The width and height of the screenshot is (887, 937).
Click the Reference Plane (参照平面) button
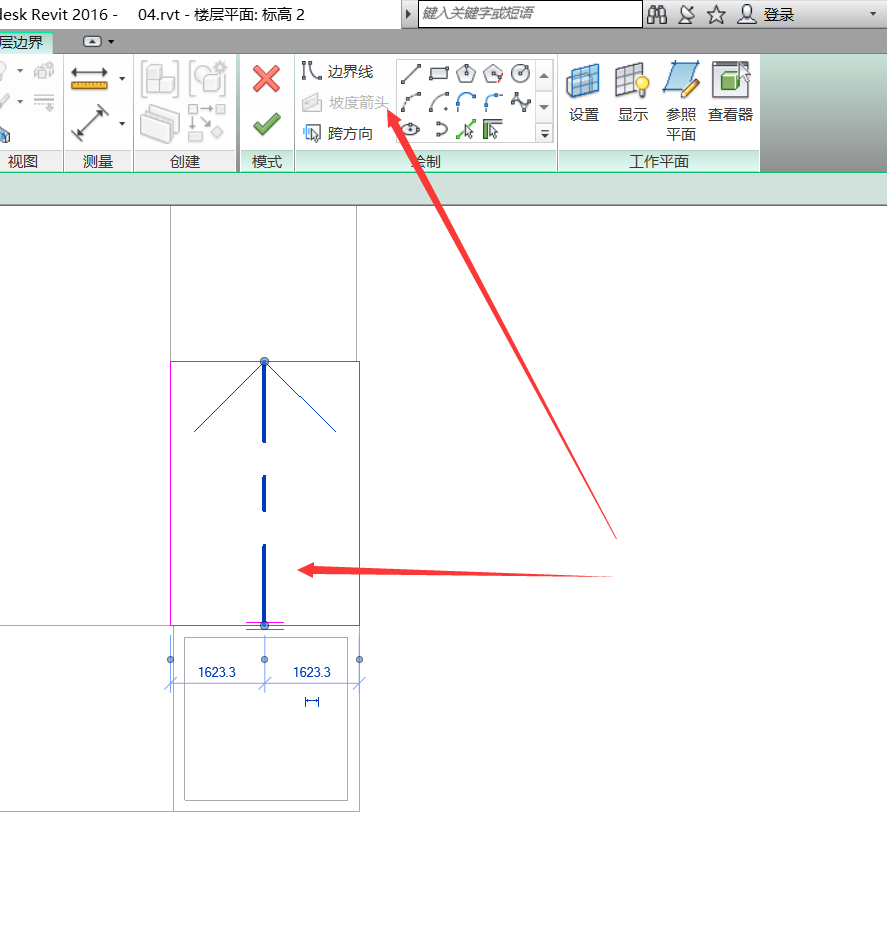tap(681, 93)
